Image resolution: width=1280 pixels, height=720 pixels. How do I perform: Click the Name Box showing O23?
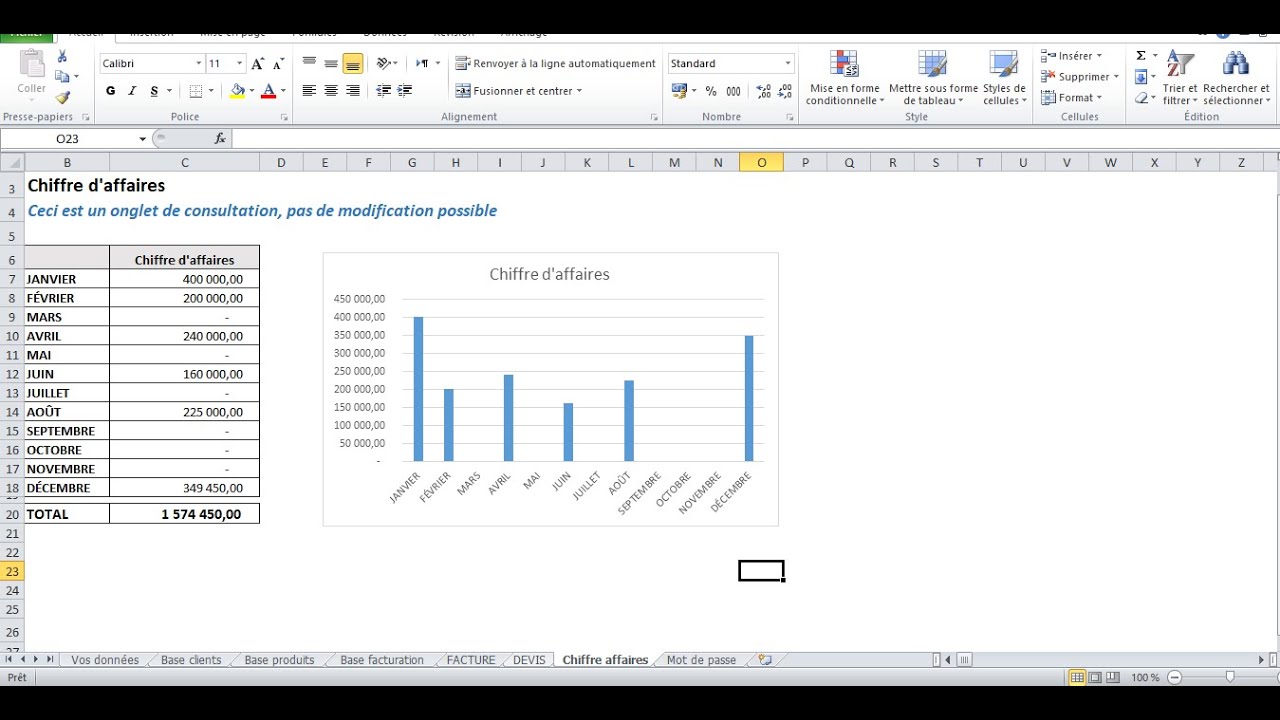click(68, 139)
